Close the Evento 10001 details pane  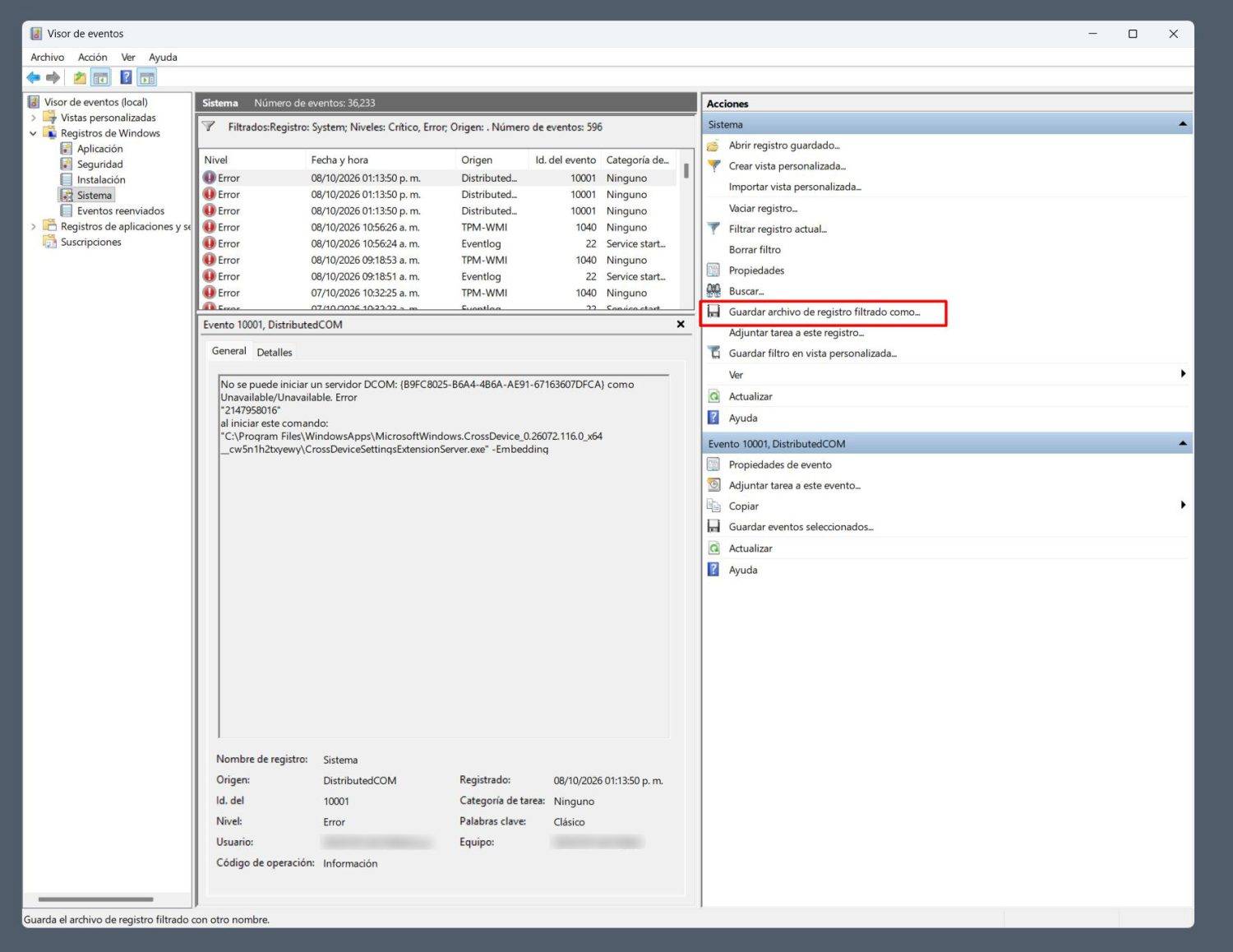681,324
